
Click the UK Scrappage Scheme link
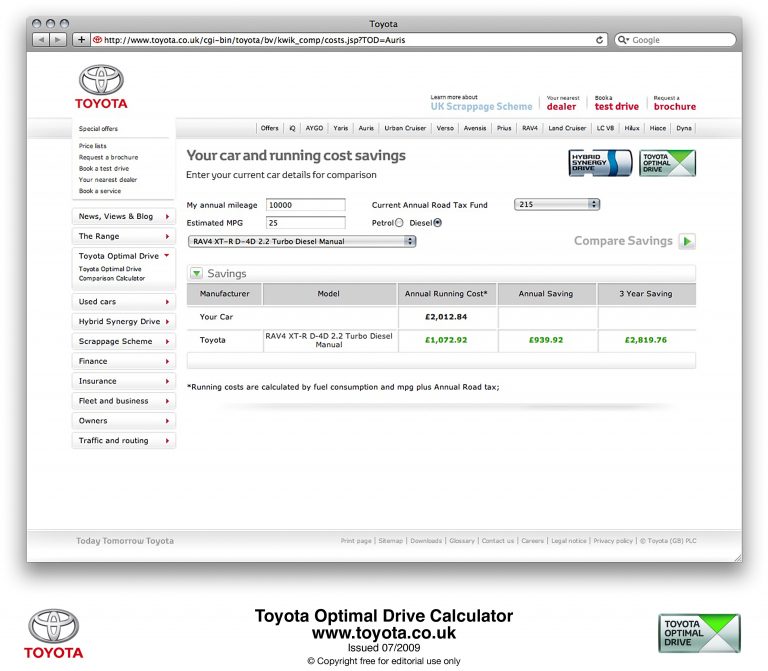tap(481, 106)
